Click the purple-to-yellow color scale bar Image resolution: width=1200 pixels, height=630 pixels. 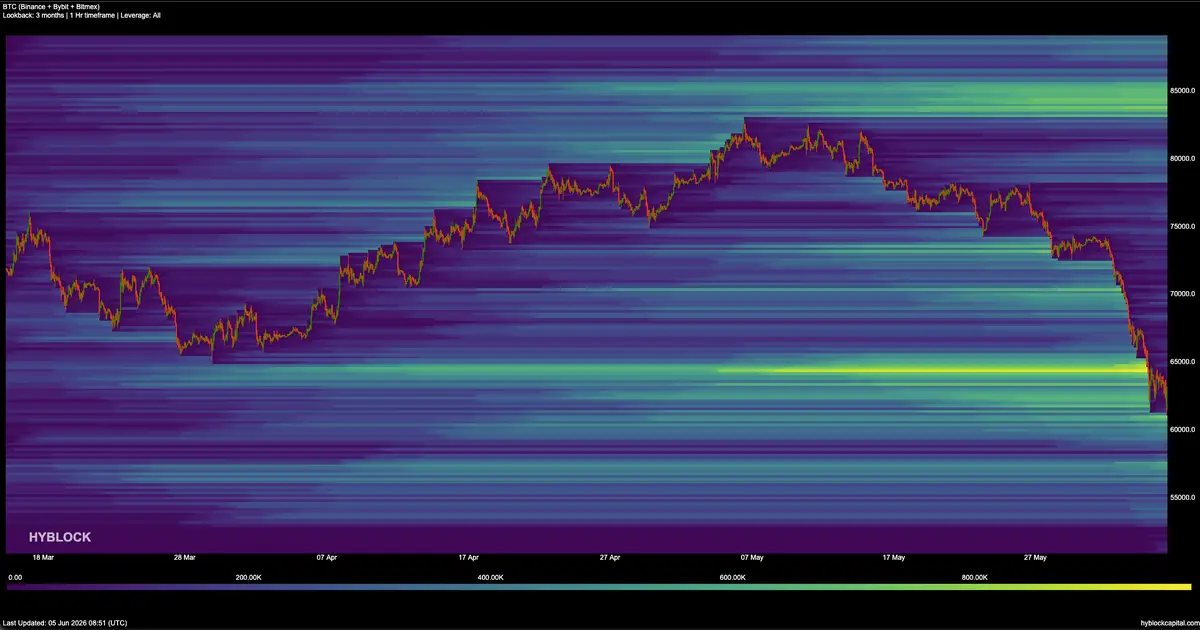pyautogui.click(x=600, y=586)
